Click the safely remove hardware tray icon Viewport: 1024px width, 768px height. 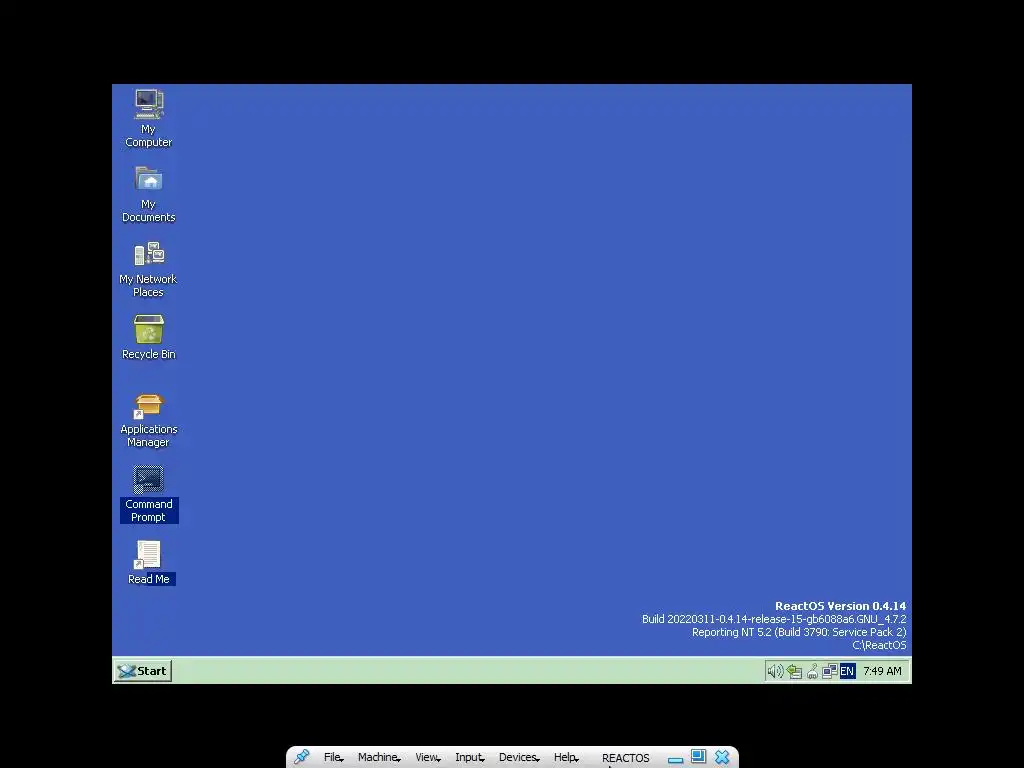(x=812, y=671)
